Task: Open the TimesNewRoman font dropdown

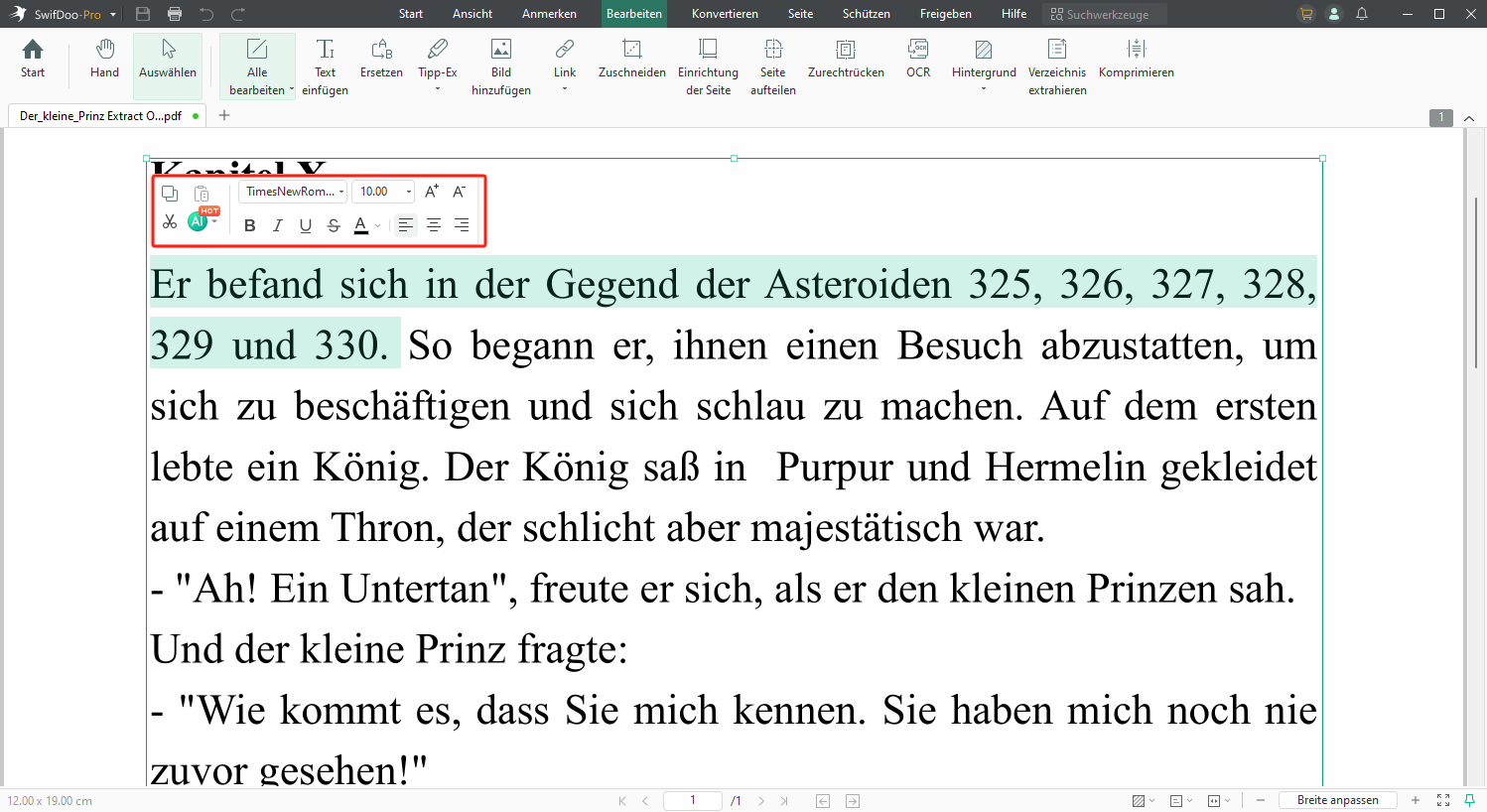Action: 293,192
